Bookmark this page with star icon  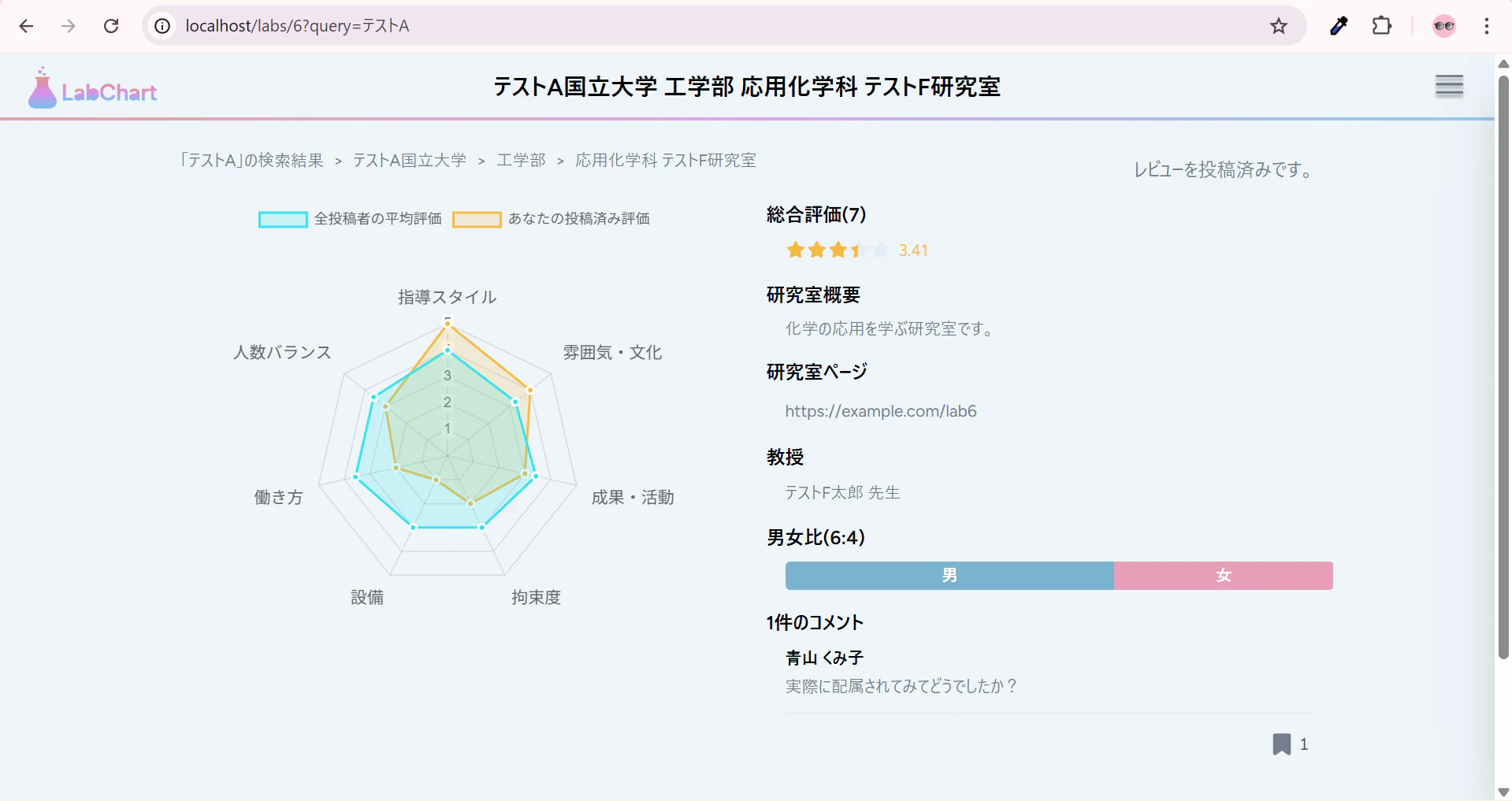point(1278,26)
